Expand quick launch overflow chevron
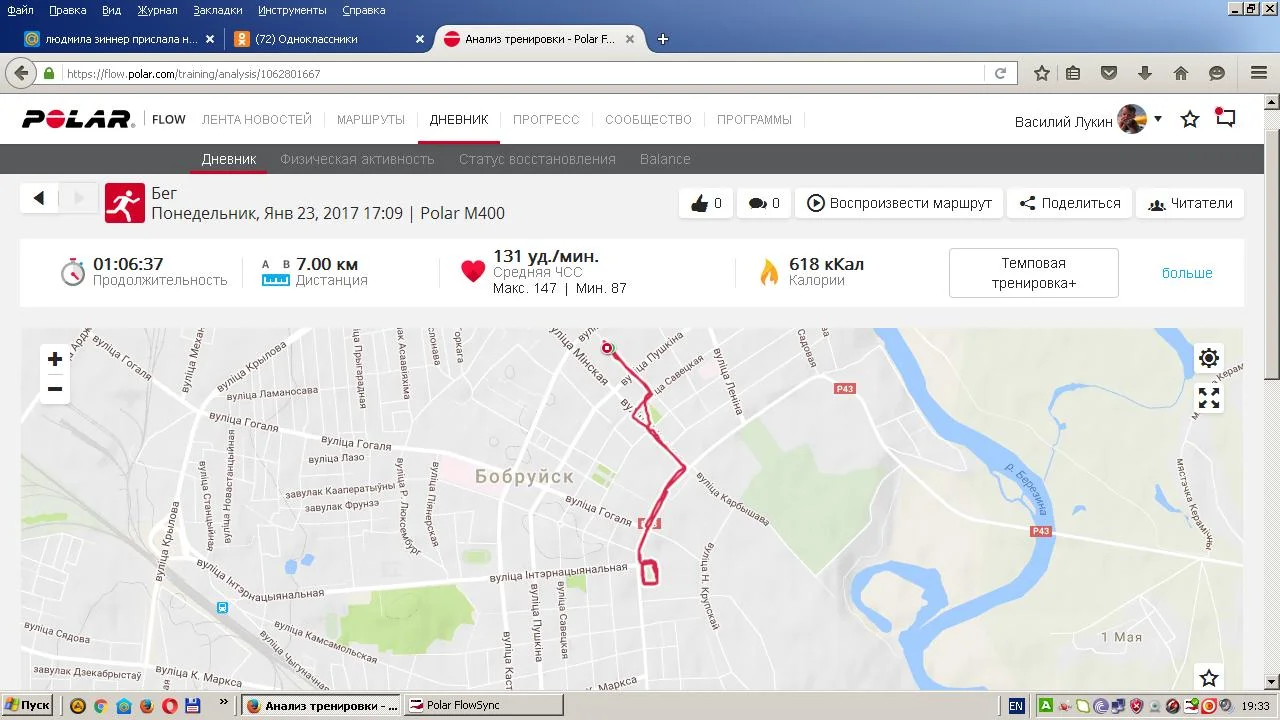The width and height of the screenshot is (1280, 720). 223,702
